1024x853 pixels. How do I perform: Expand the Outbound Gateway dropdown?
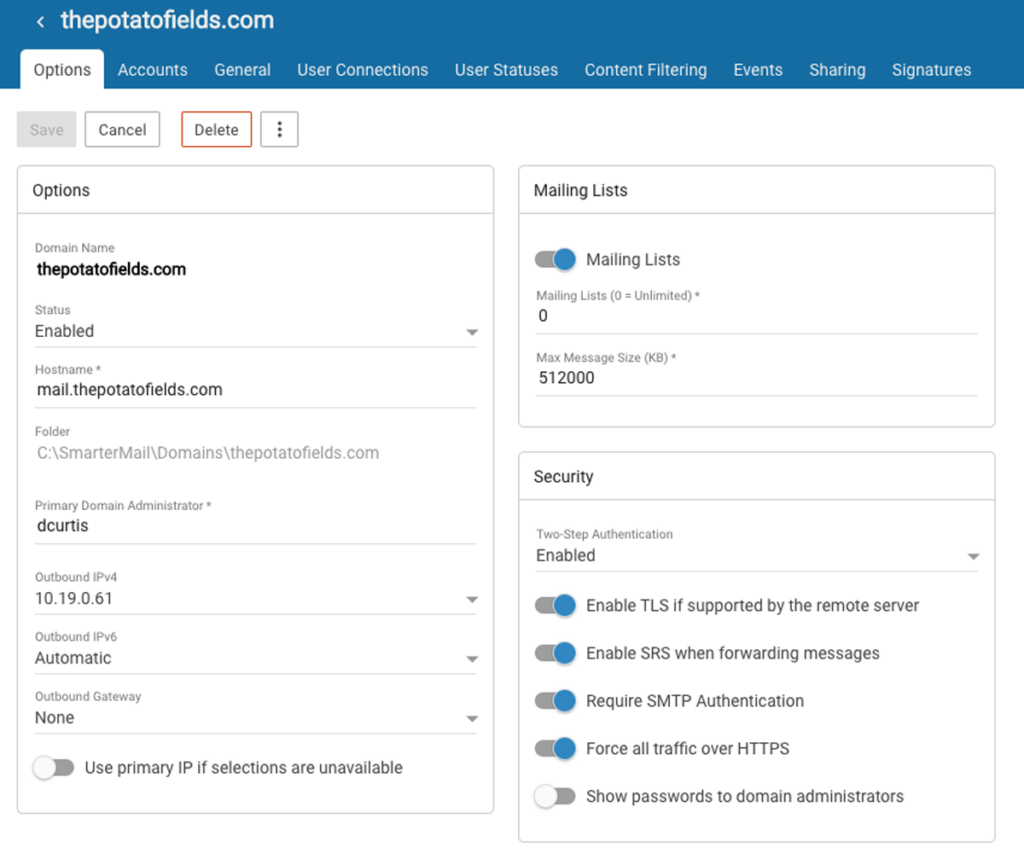(x=255, y=718)
